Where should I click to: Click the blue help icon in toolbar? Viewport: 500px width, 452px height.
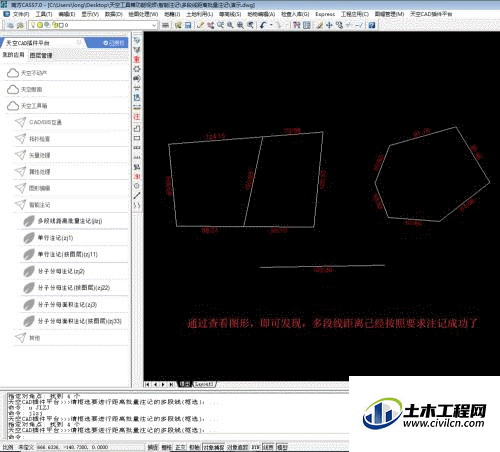(372, 25)
